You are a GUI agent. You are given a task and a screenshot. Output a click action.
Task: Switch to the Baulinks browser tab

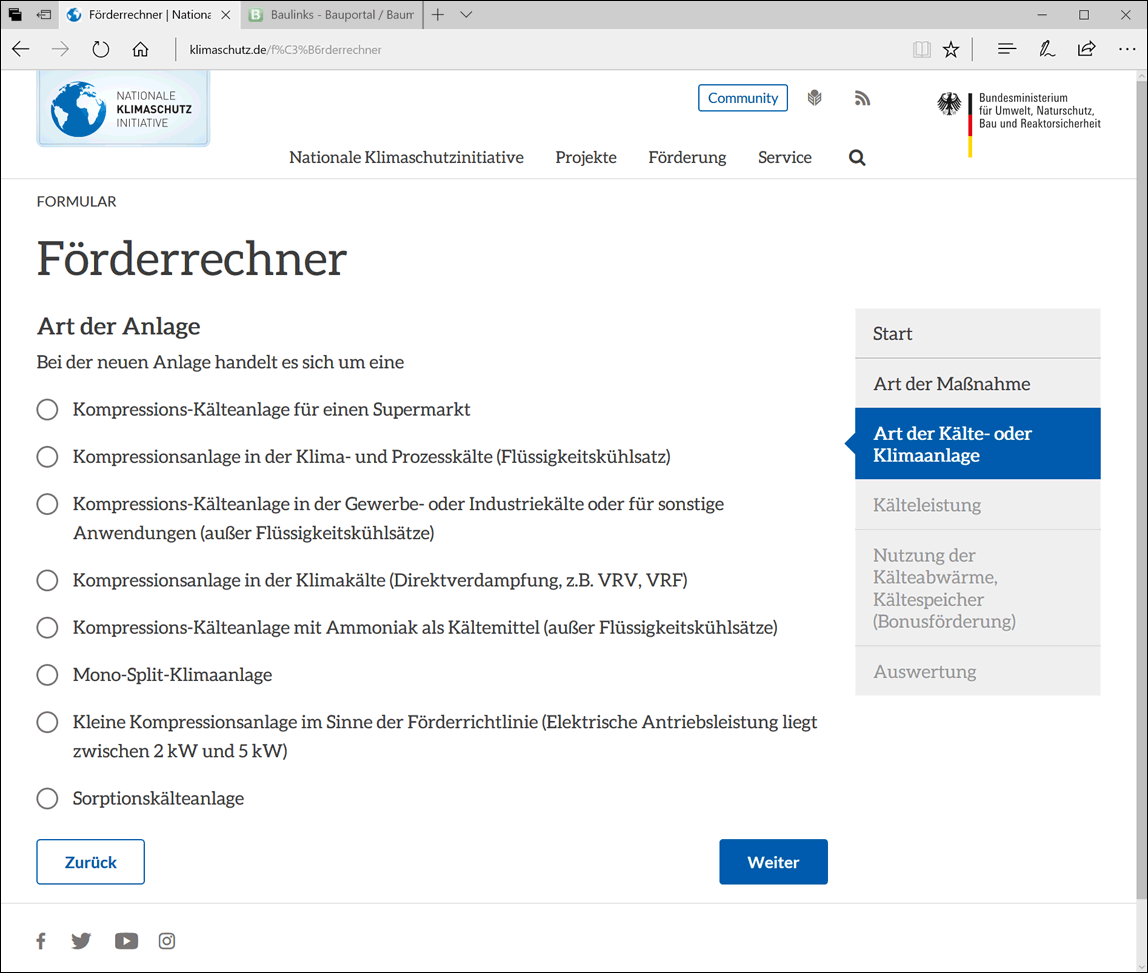tap(332, 15)
